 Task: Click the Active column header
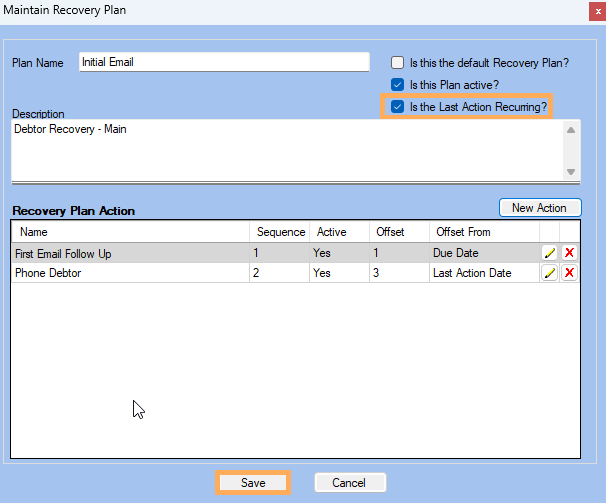(338, 232)
